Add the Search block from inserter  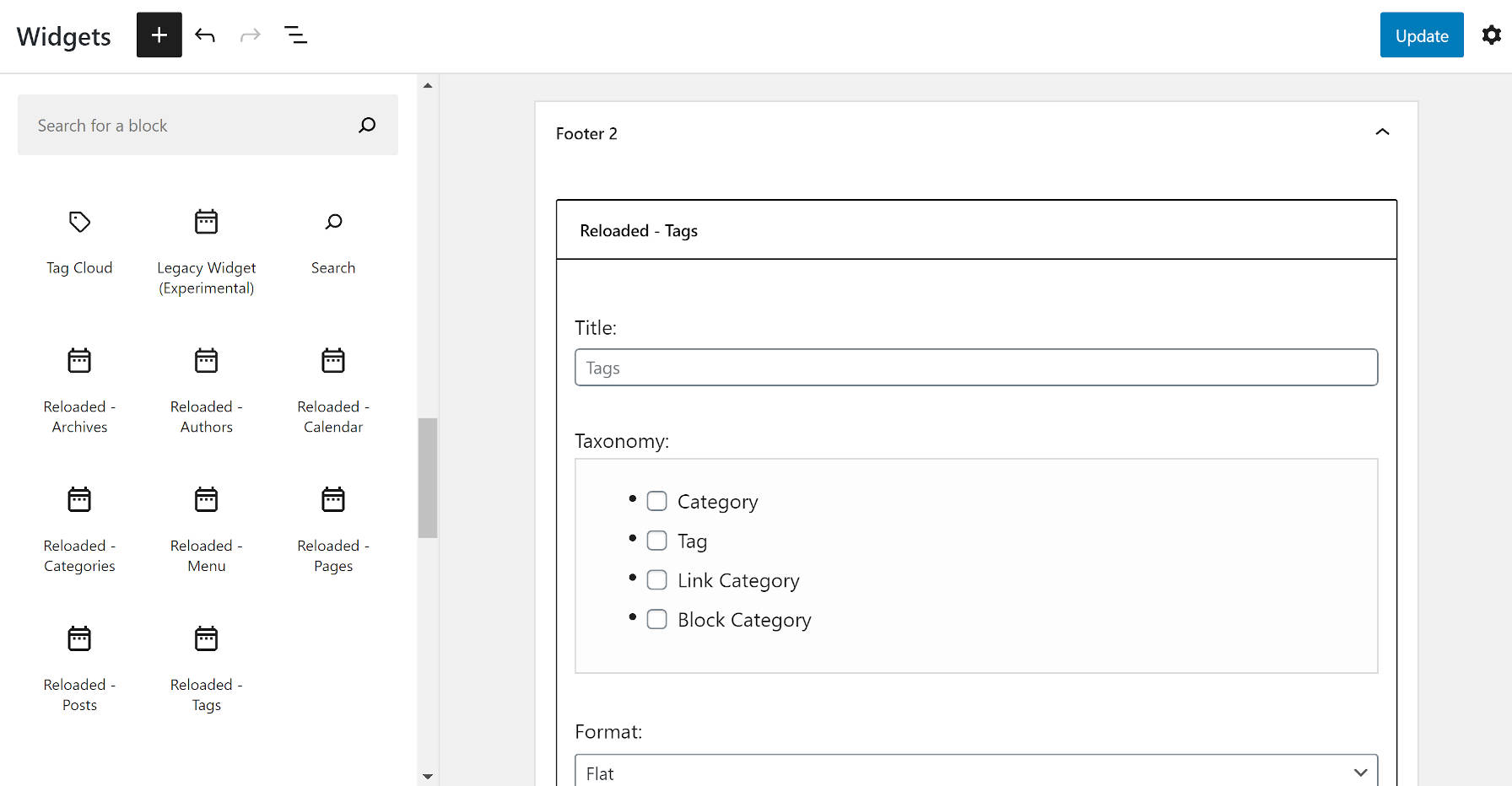[x=333, y=243]
